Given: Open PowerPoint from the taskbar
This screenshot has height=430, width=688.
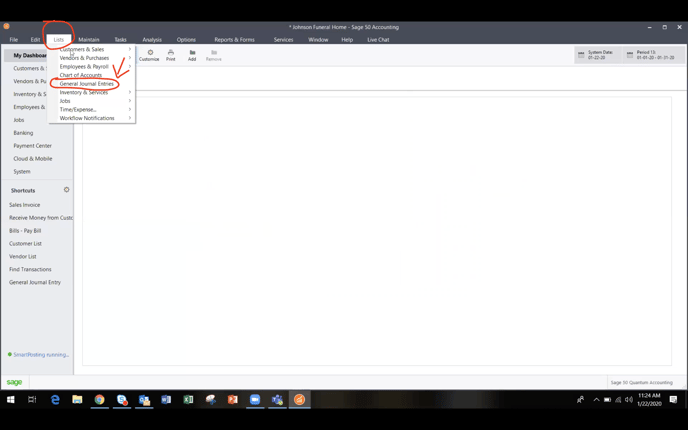Looking at the screenshot, I should pos(233,399).
